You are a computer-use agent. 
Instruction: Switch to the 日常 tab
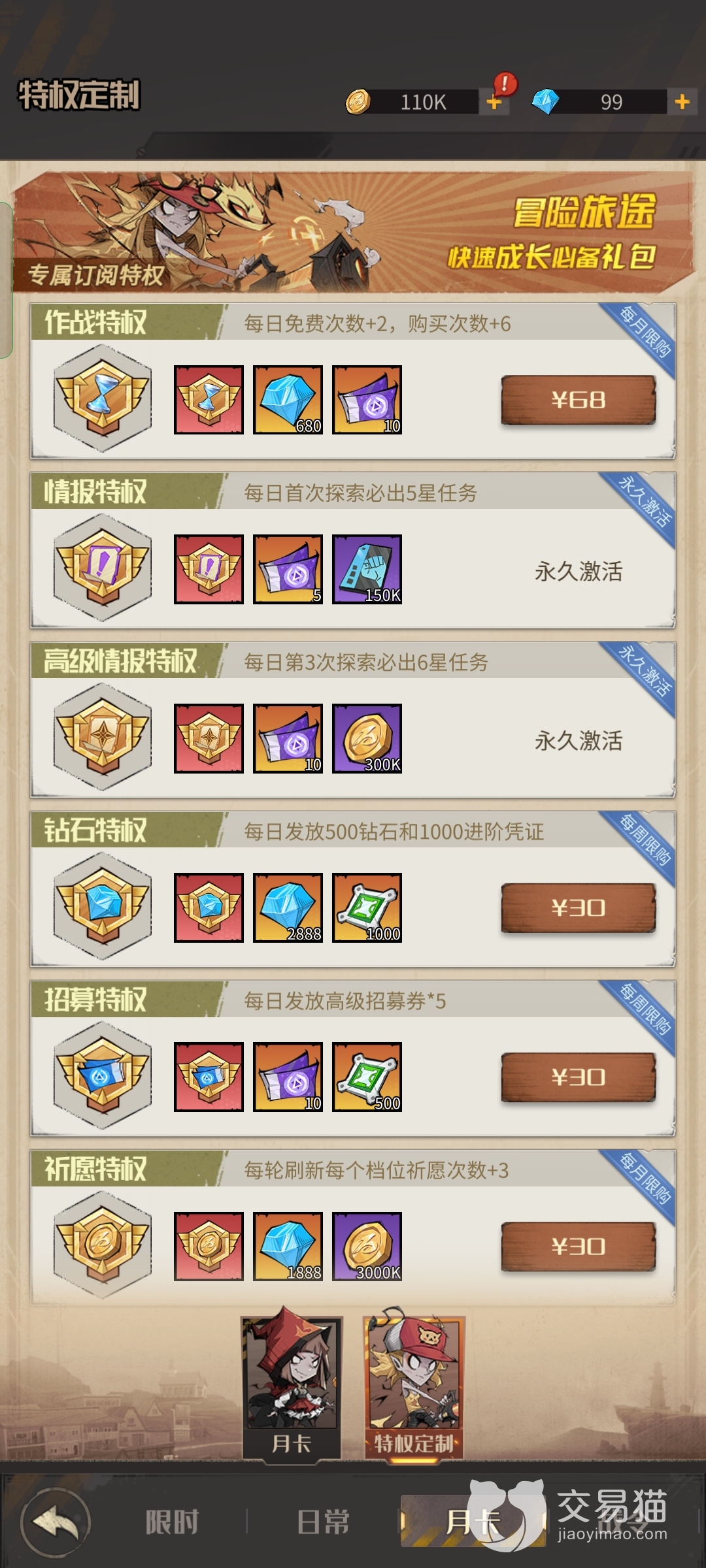coord(324,1522)
